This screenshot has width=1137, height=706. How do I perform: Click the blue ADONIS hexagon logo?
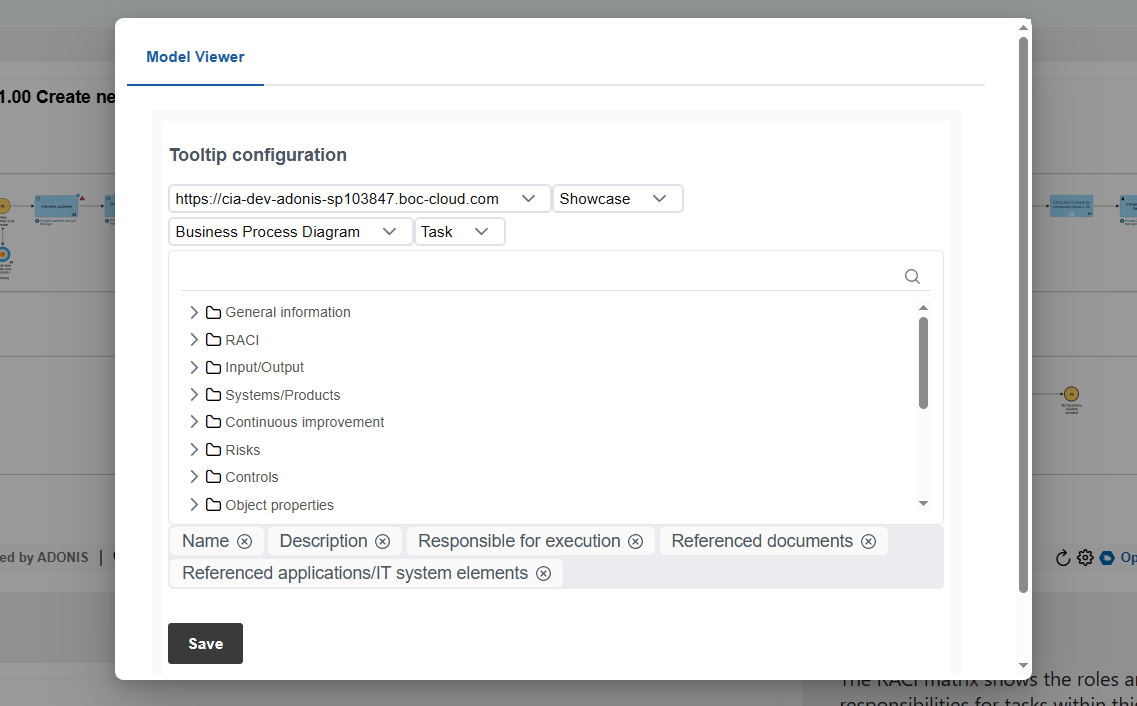(x=1107, y=557)
